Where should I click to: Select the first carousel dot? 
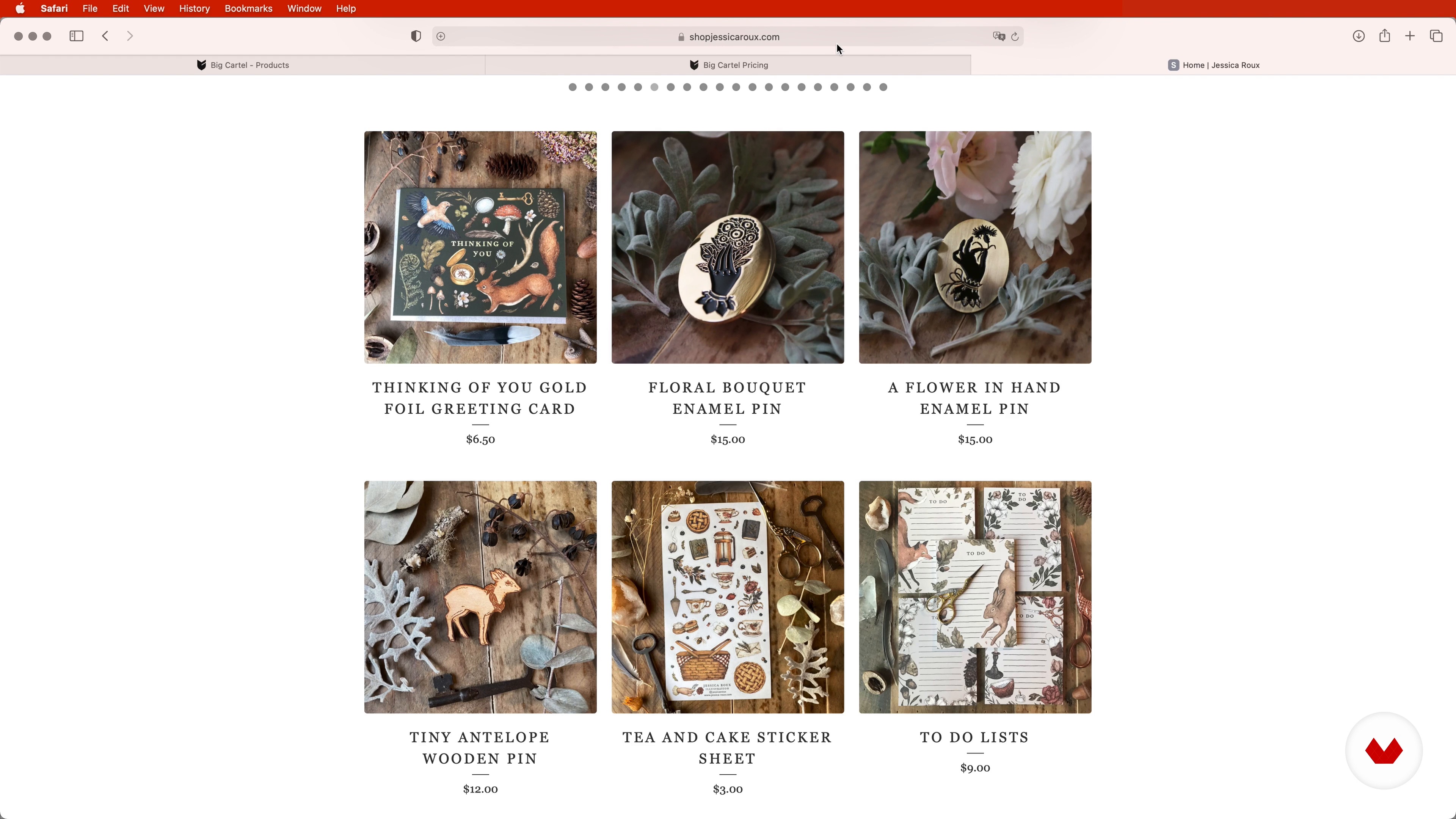tap(573, 87)
